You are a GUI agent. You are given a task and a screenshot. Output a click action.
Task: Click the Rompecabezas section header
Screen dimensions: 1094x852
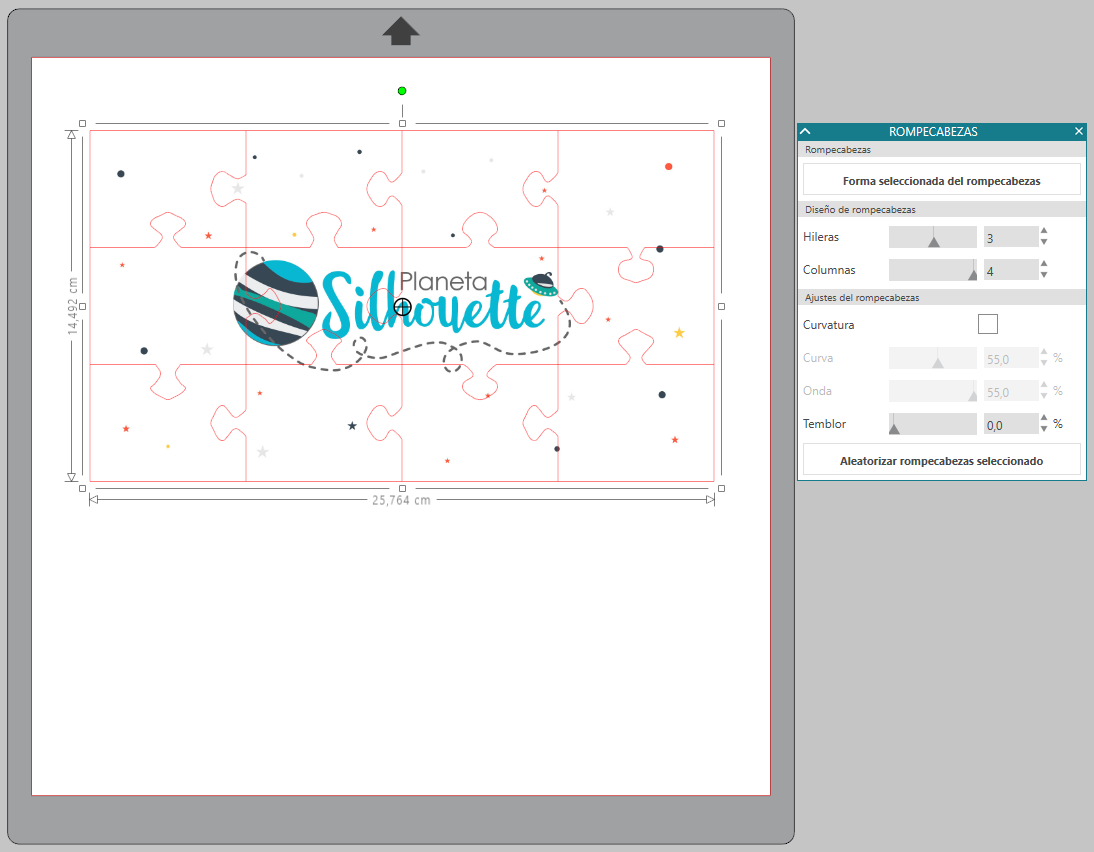[x=941, y=149]
